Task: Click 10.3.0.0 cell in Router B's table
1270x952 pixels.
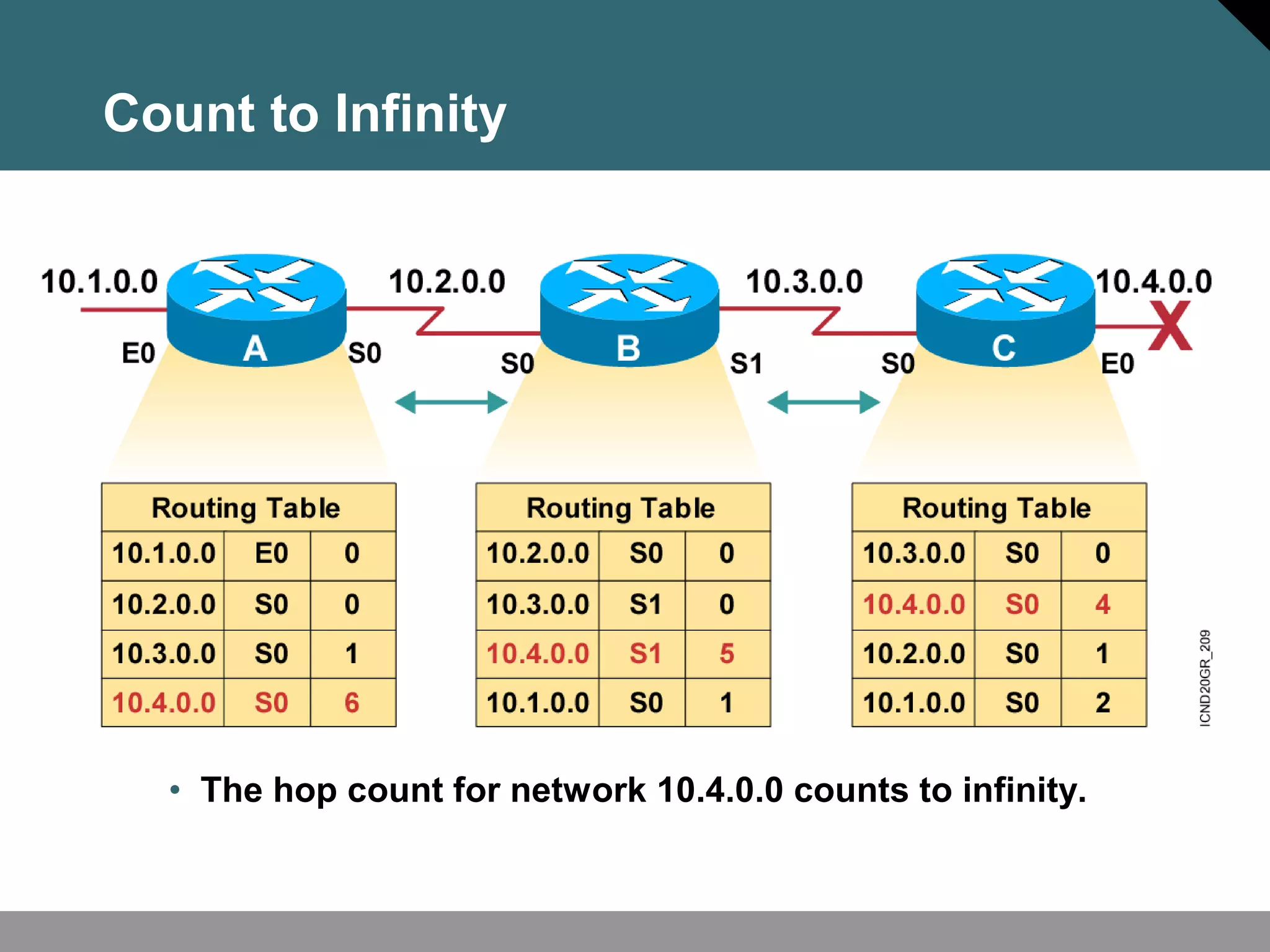Action: (538, 604)
